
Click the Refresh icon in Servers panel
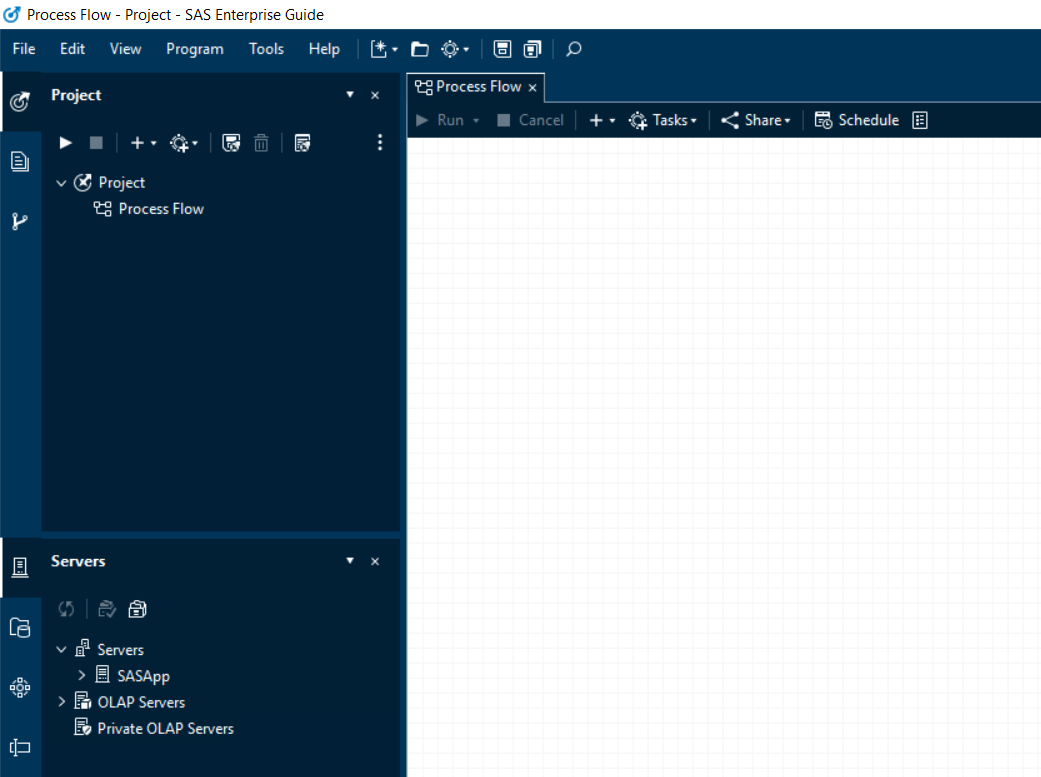66,608
